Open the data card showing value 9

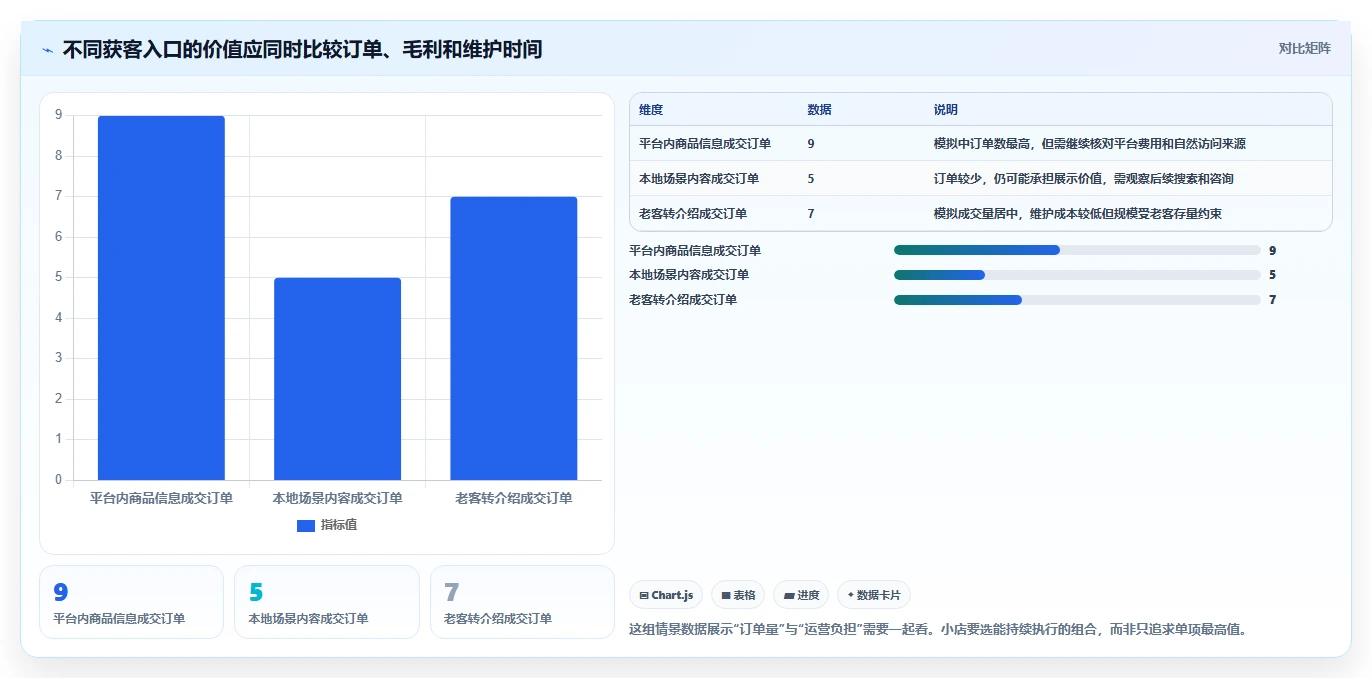131,602
